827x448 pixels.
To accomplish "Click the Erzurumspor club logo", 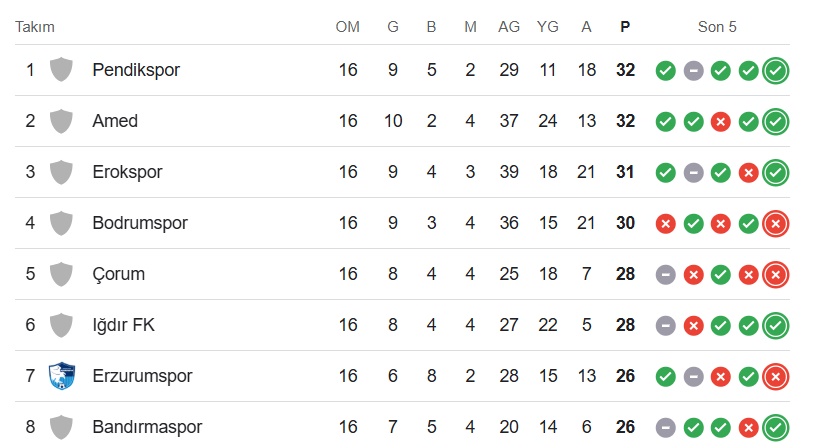I will [x=62, y=376].
